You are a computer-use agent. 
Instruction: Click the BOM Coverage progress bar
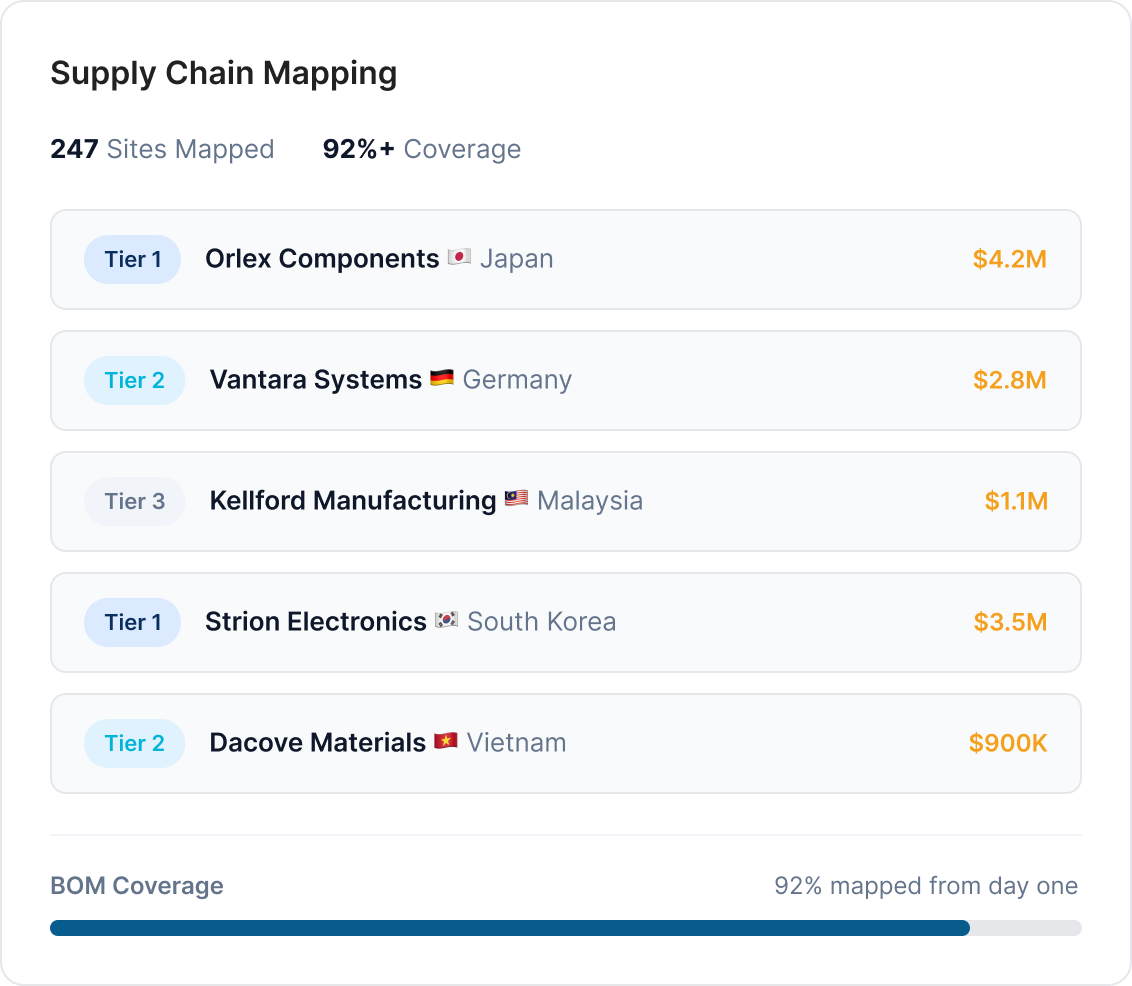pyautogui.click(x=565, y=928)
